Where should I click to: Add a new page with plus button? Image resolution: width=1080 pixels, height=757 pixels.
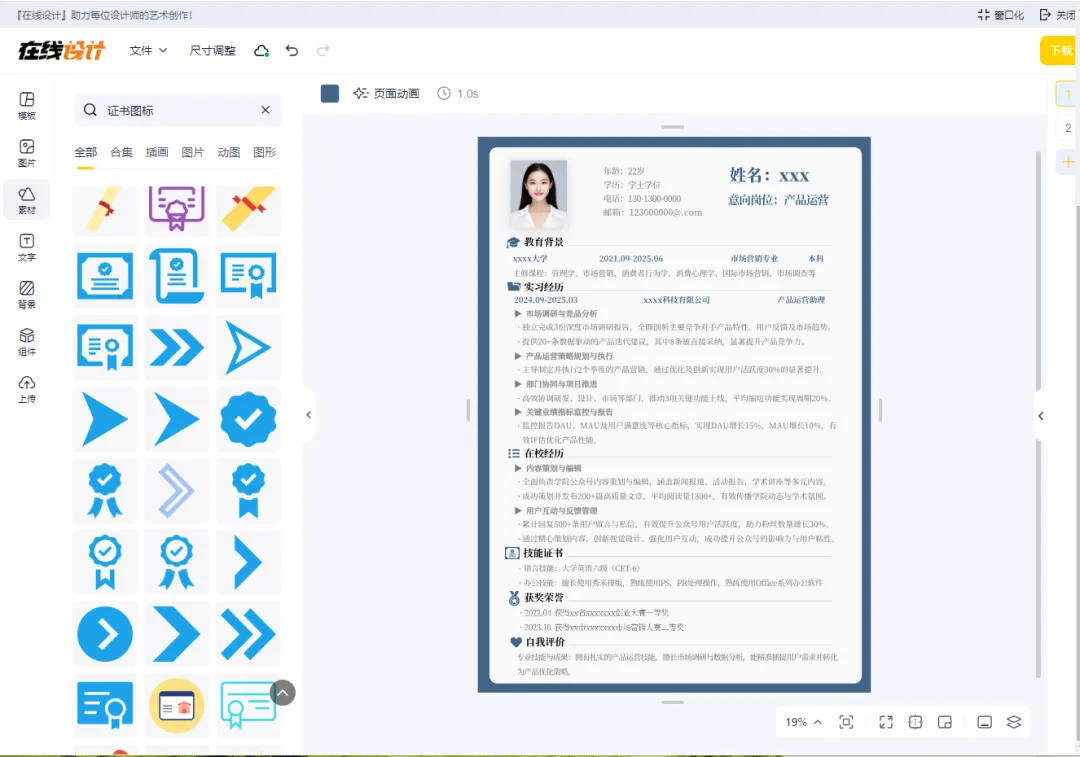[x=1068, y=162]
